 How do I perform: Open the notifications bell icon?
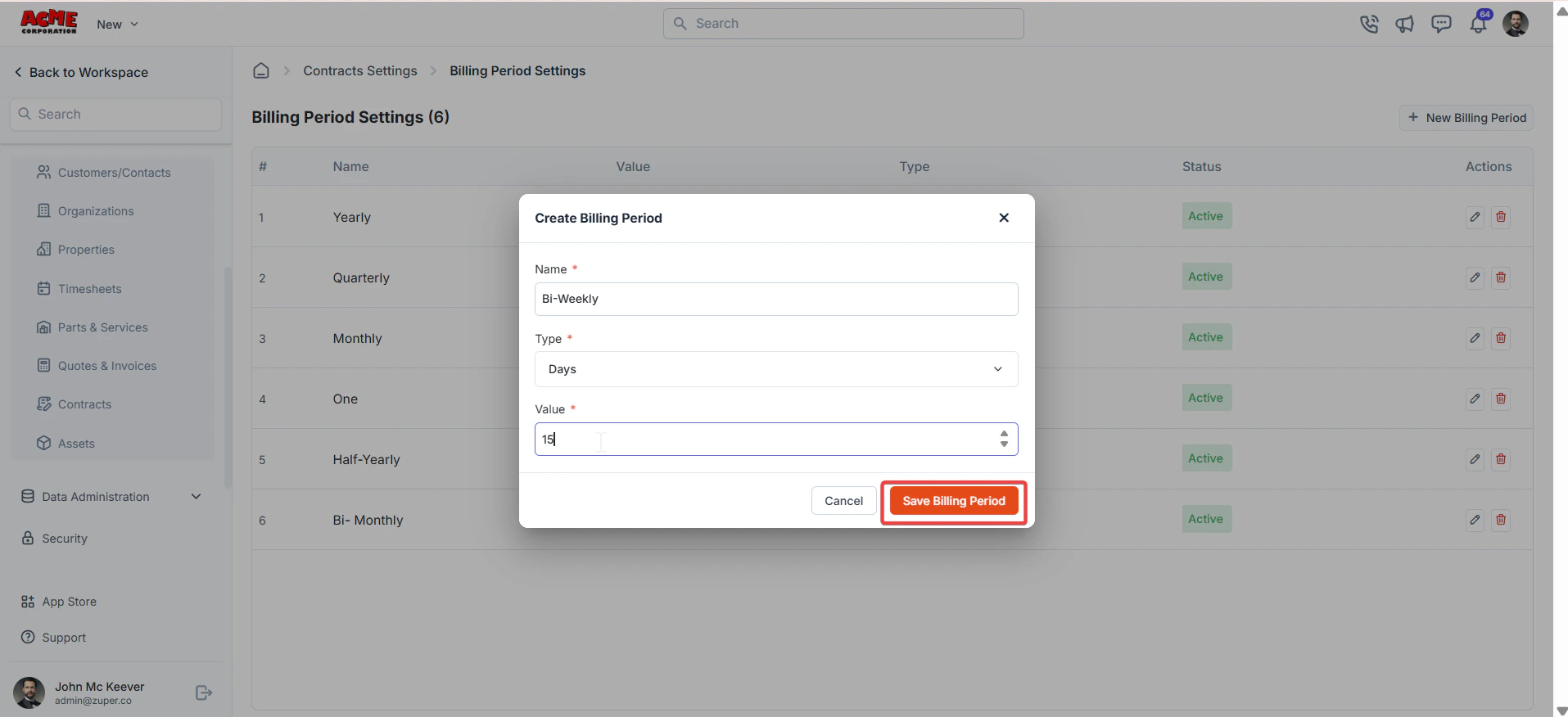1478,24
